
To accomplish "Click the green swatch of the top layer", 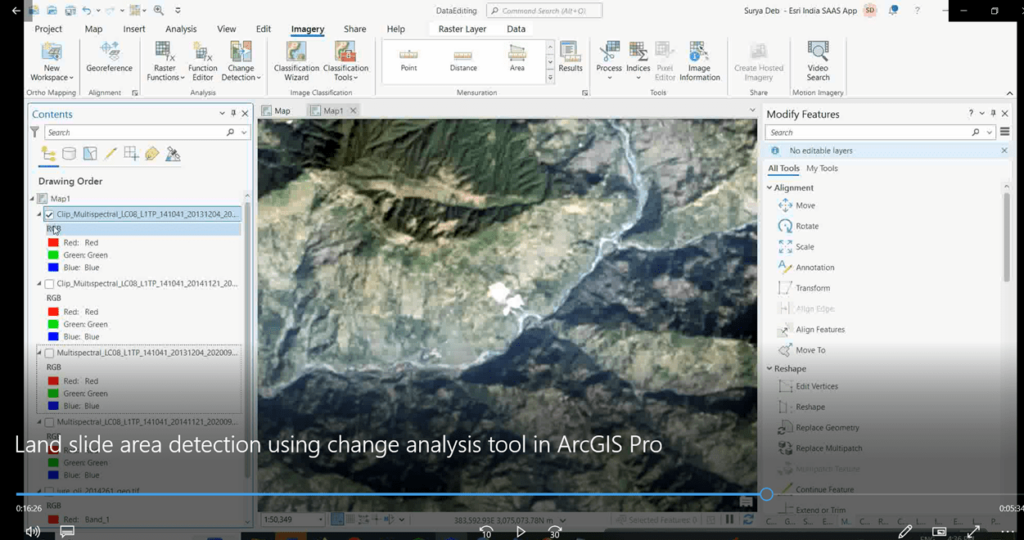I will [x=53, y=255].
